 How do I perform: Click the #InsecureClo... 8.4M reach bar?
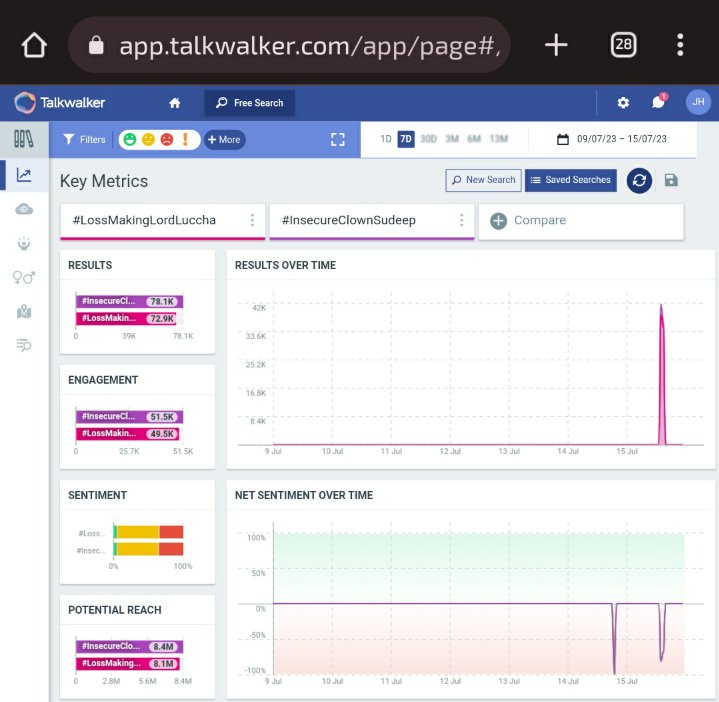pyautogui.click(x=129, y=647)
